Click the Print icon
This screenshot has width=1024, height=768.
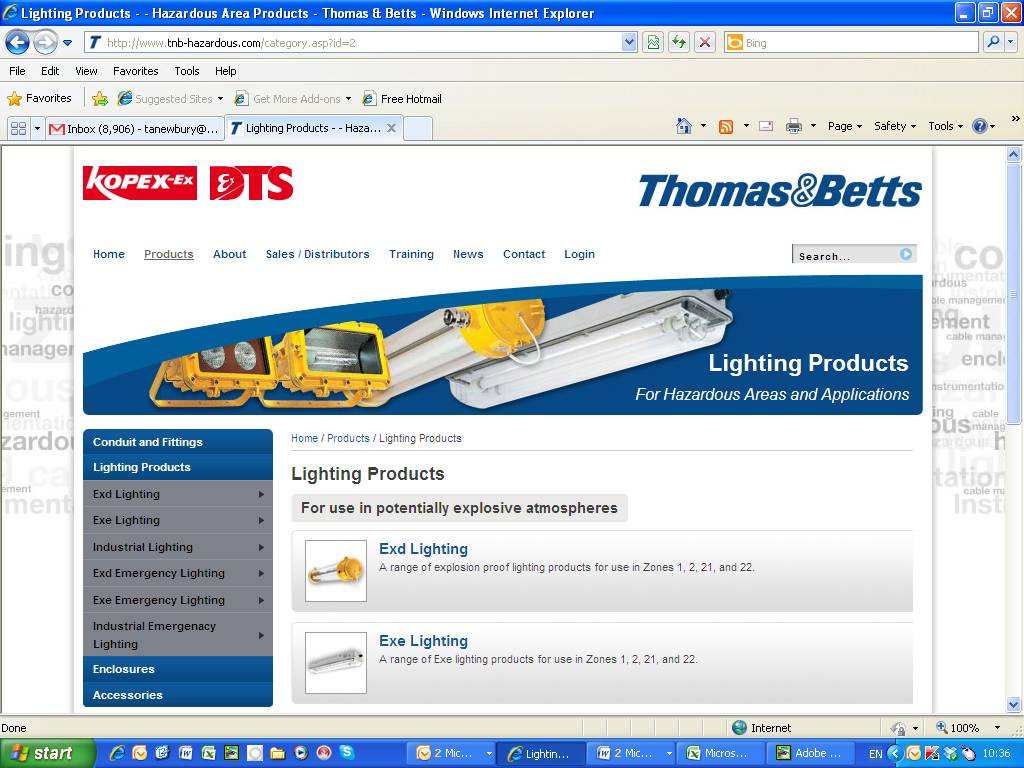[794, 126]
